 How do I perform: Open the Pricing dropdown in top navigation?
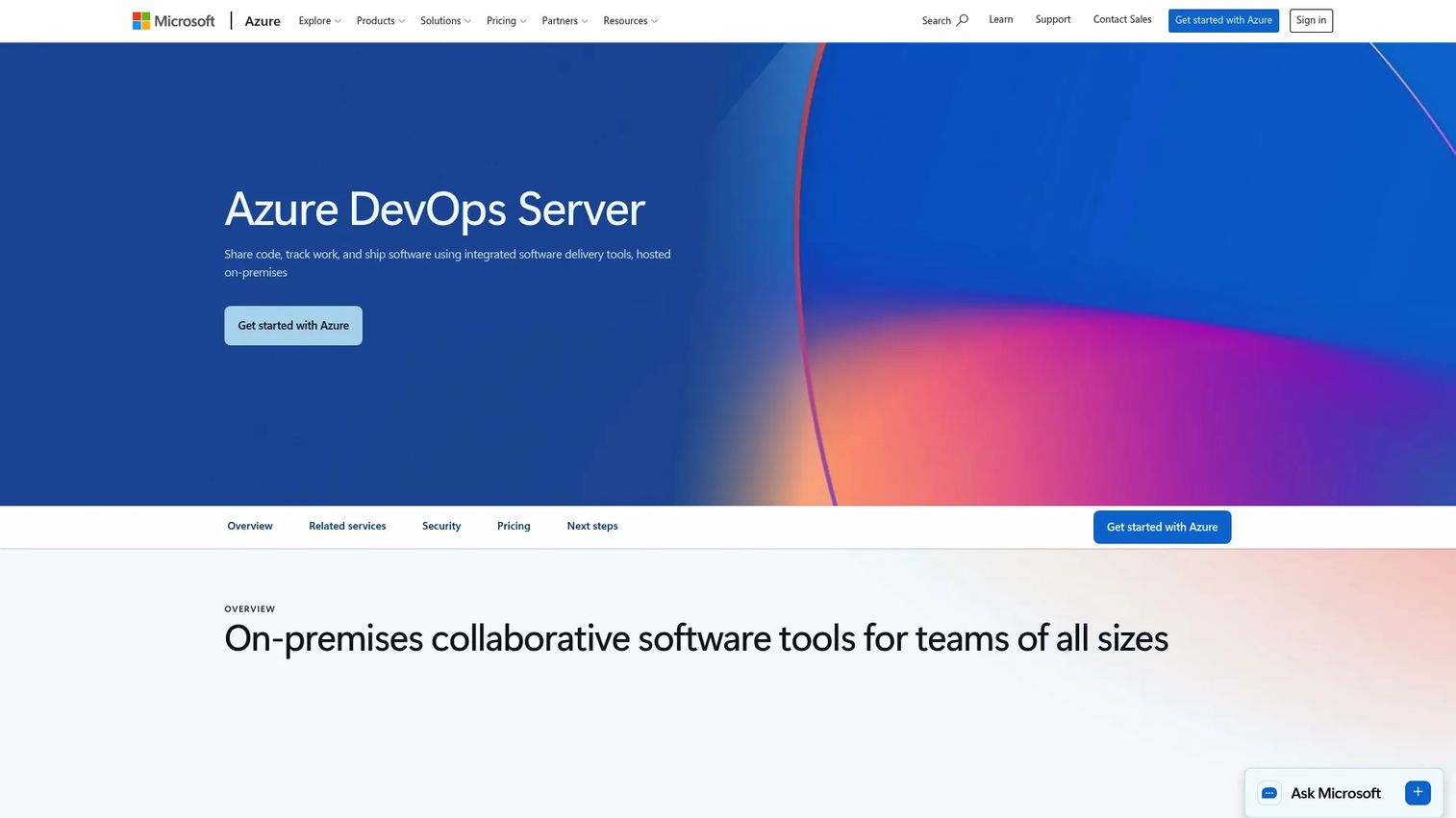[506, 20]
